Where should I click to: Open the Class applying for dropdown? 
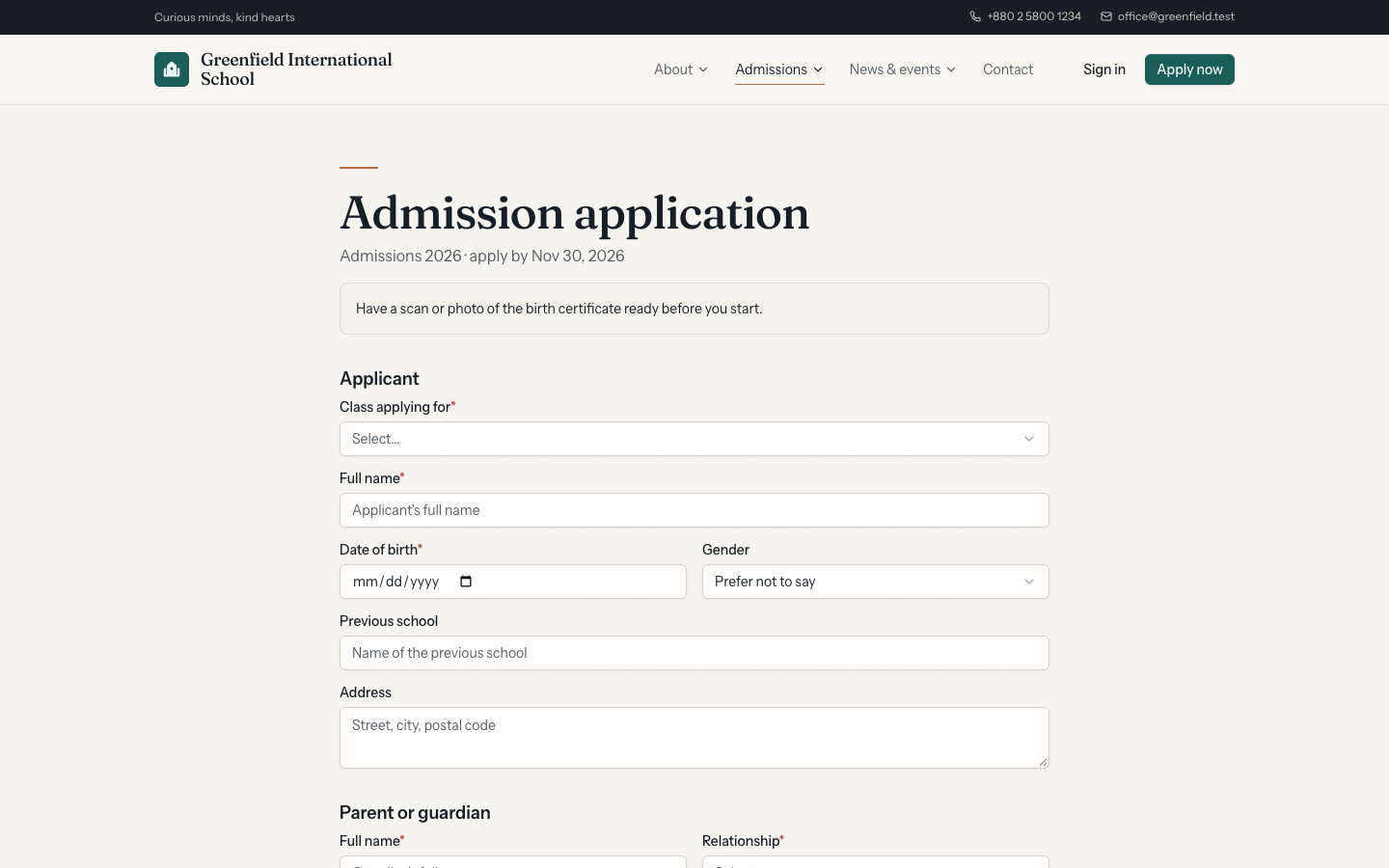(694, 439)
